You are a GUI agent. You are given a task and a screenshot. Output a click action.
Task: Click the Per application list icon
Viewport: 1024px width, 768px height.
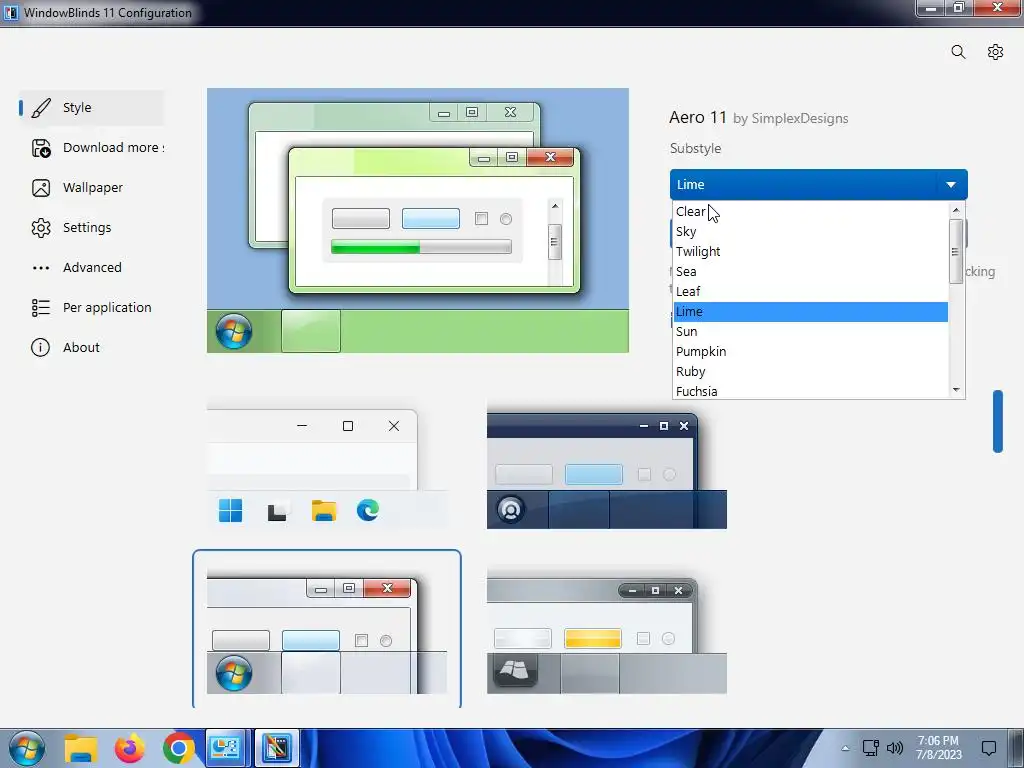(41, 308)
